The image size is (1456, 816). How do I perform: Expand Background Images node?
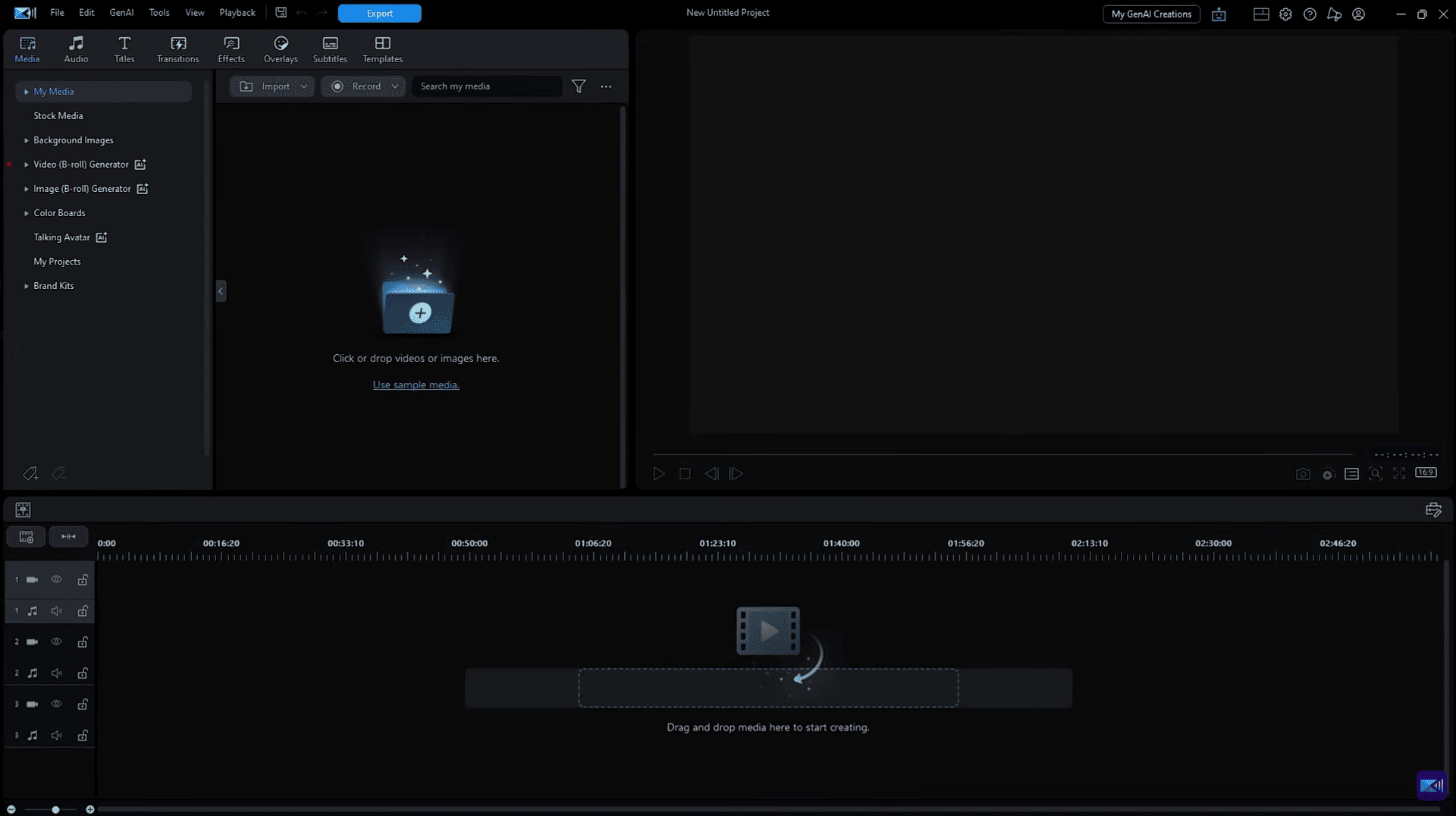(x=27, y=140)
